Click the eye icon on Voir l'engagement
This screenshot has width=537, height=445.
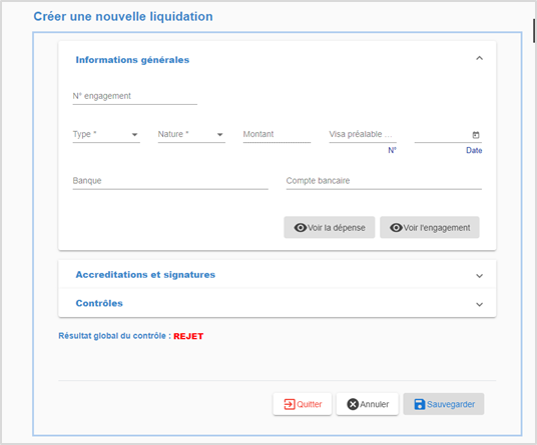pos(396,227)
